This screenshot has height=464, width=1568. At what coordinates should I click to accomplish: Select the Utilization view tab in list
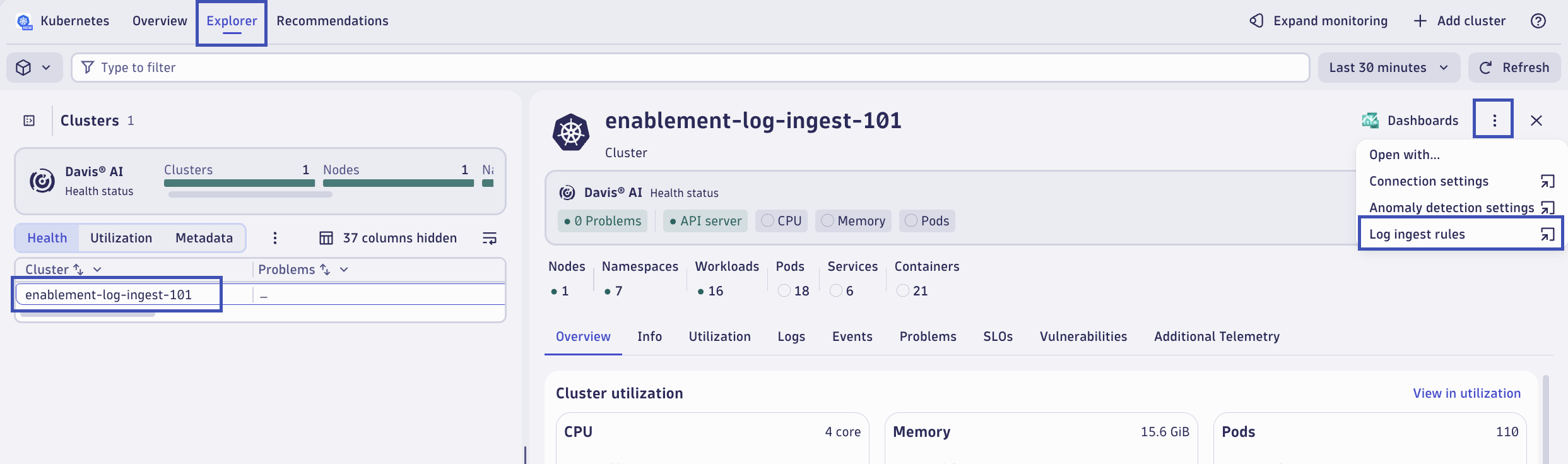[x=121, y=238]
